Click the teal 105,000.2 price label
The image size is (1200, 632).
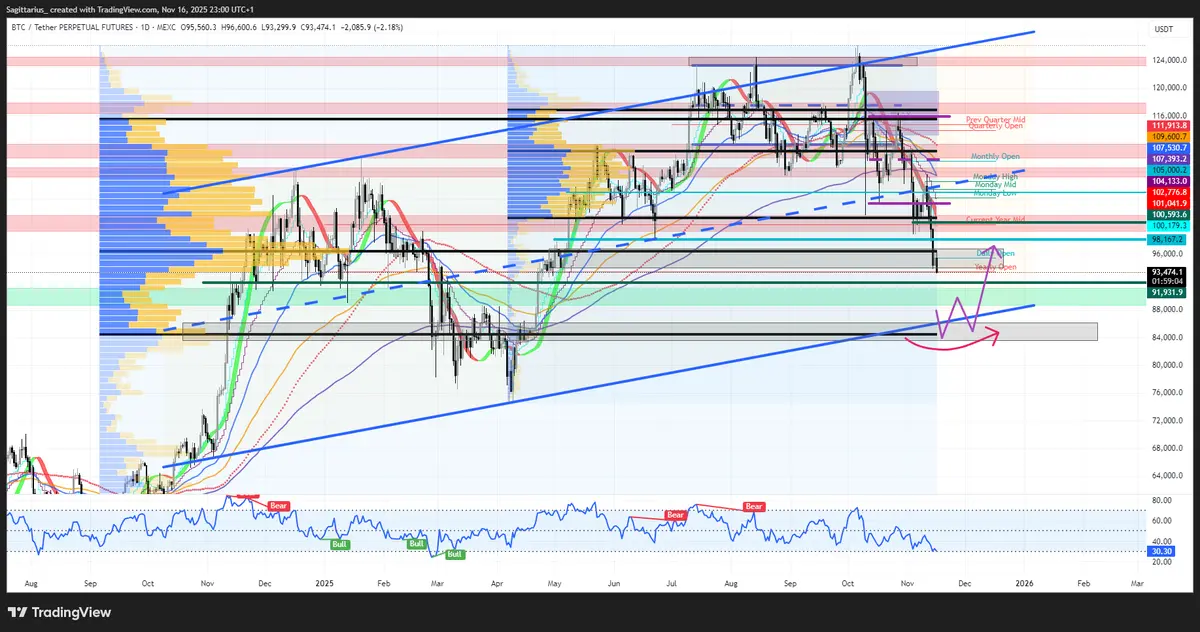1169,170
